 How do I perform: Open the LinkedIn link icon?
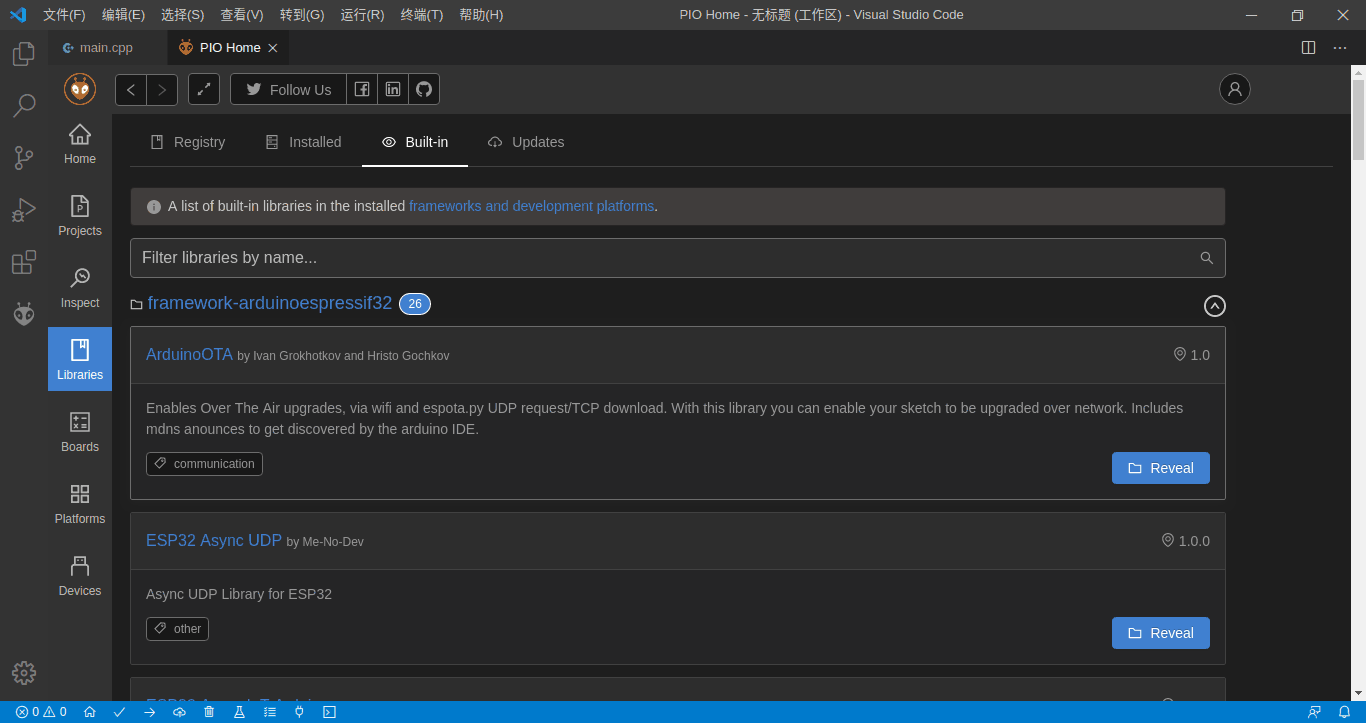(393, 89)
